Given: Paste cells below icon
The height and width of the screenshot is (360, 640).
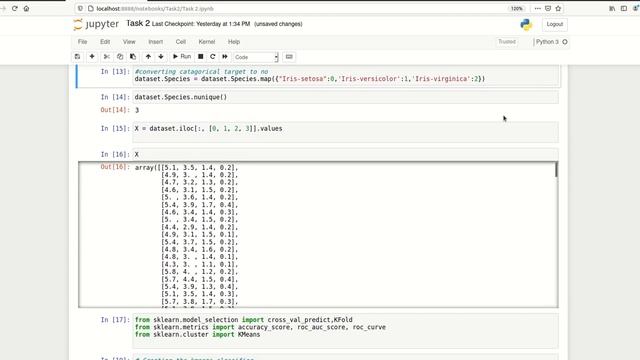Looking at the screenshot, I should pos(133,57).
